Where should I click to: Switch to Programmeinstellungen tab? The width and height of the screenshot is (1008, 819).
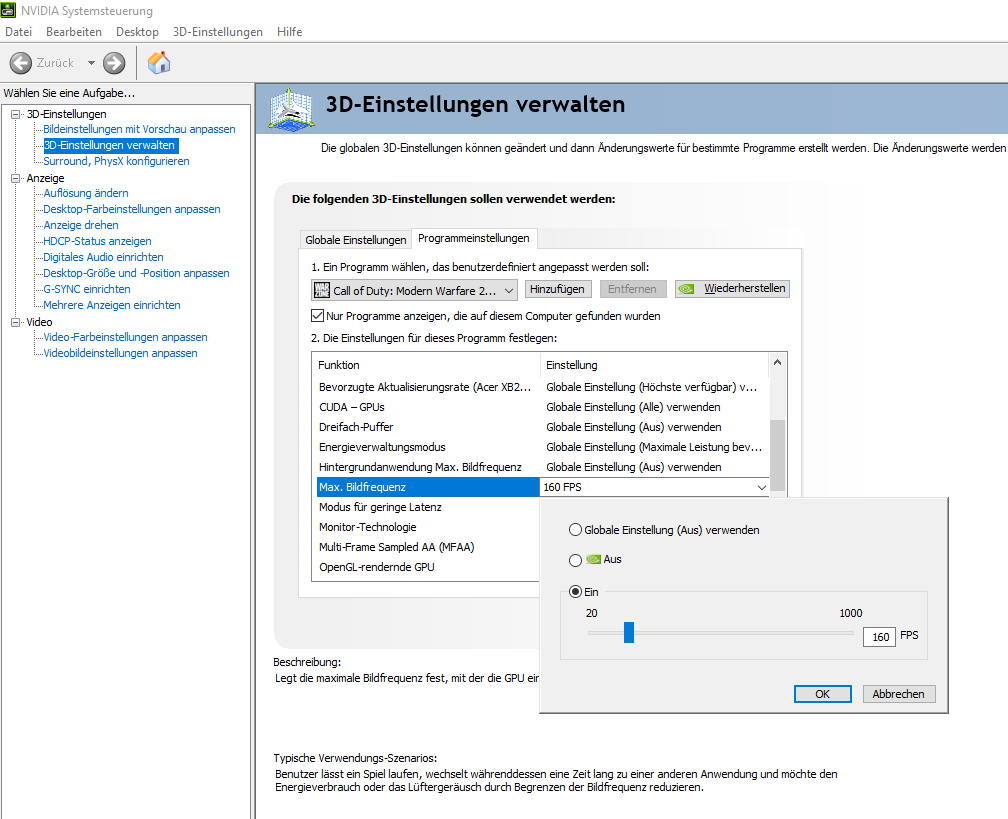(474, 238)
